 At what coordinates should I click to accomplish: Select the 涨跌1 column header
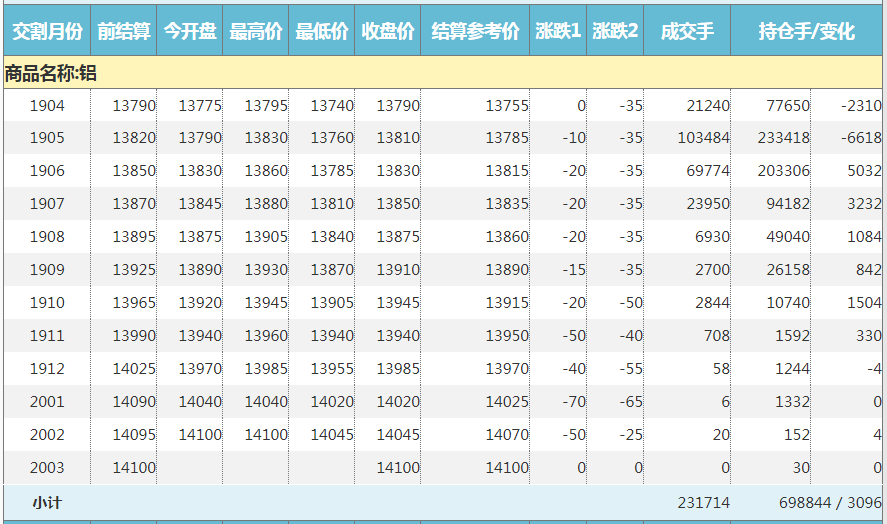(558, 31)
